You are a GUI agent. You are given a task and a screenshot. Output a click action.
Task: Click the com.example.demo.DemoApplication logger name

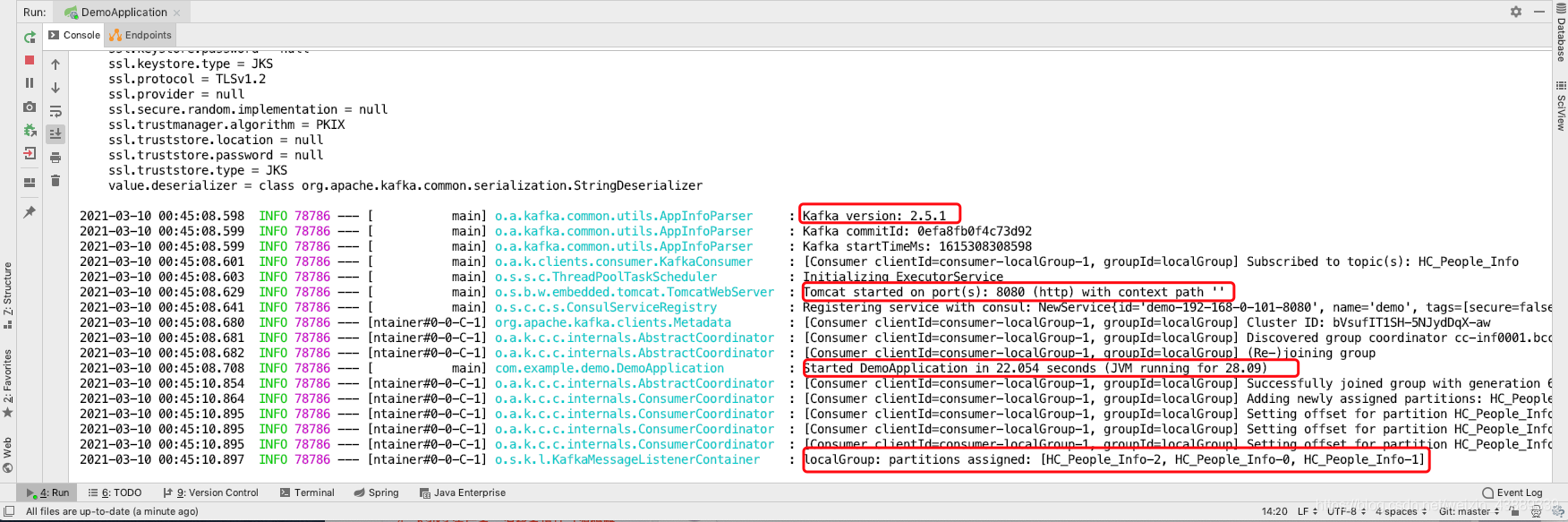(609, 368)
